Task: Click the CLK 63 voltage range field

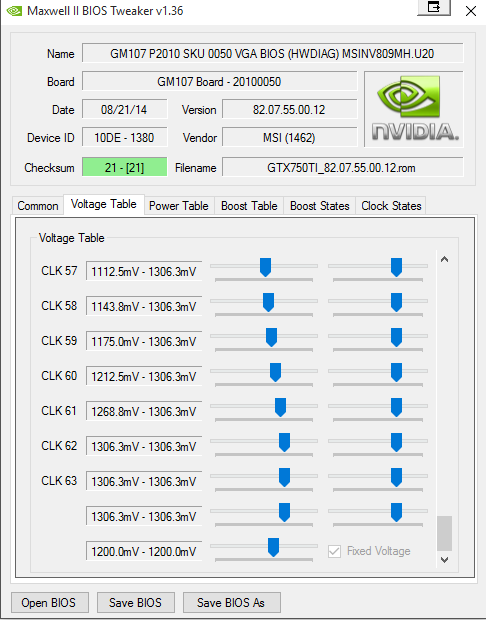Action: (x=144, y=482)
